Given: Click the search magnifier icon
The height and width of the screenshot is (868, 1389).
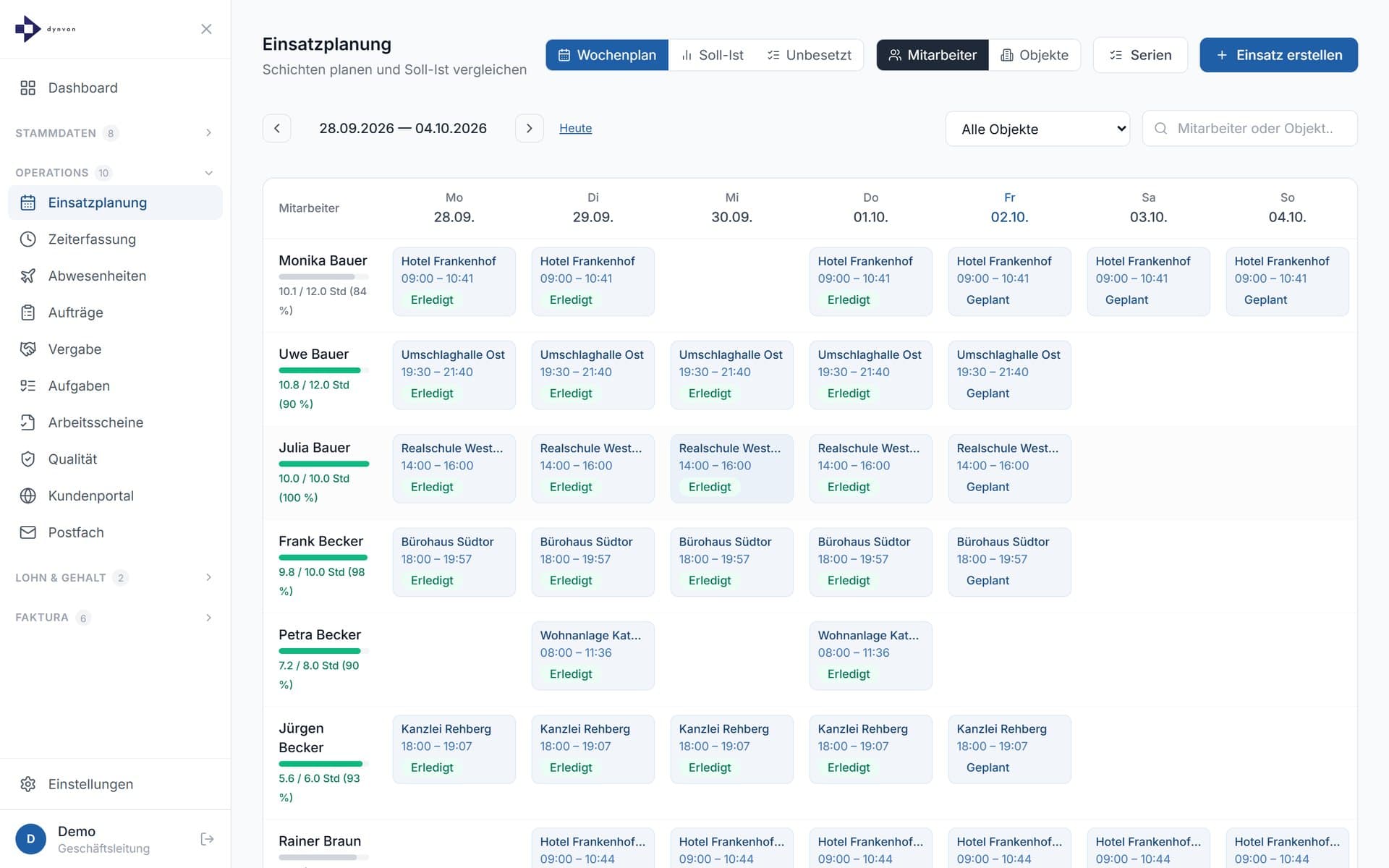Looking at the screenshot, I should pos(1160,128).
